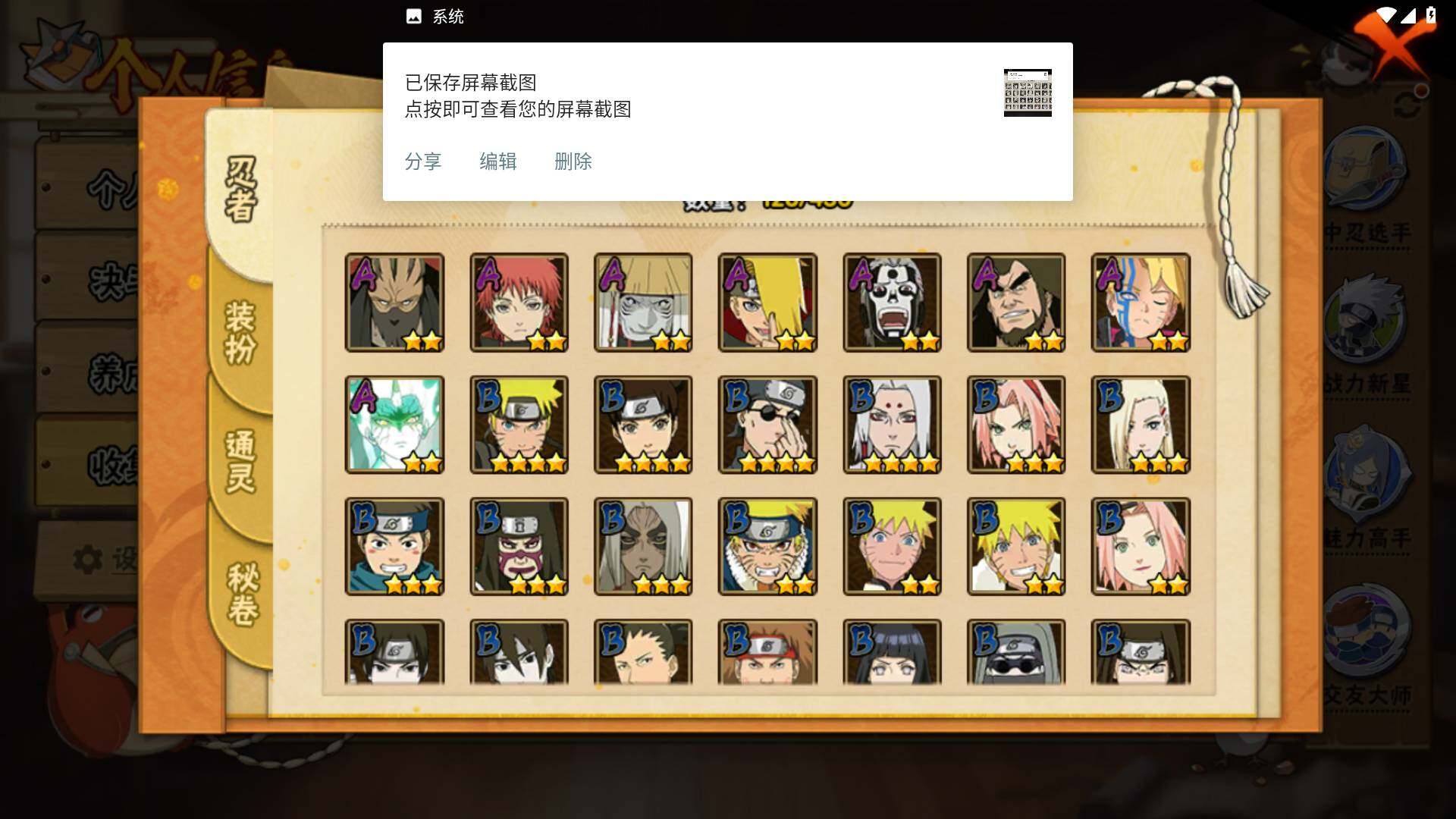1456x819 pixels.
Task: Close the panel with the orange X
Action: [1392, 42]
